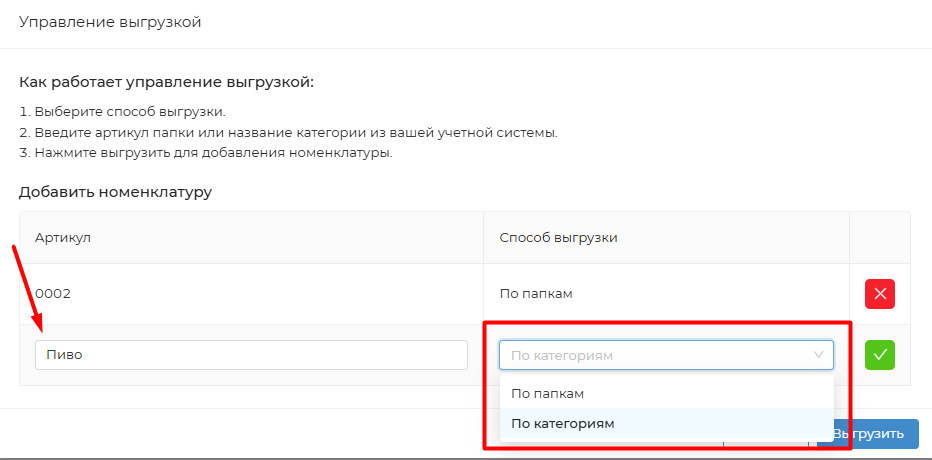Click the 'Добавить номенклатуру' section heading
The image size is (932, 460).
tap(115, 192)
